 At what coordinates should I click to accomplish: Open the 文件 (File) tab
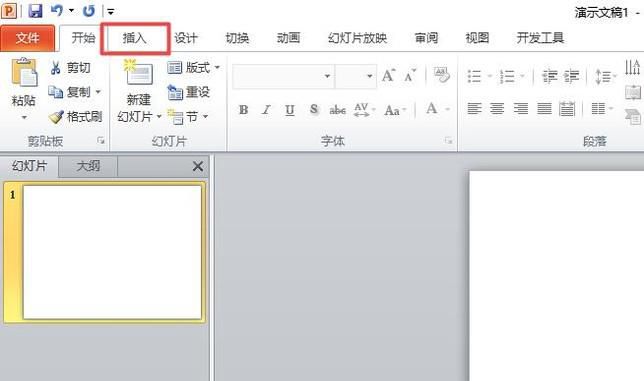point(28,38)
